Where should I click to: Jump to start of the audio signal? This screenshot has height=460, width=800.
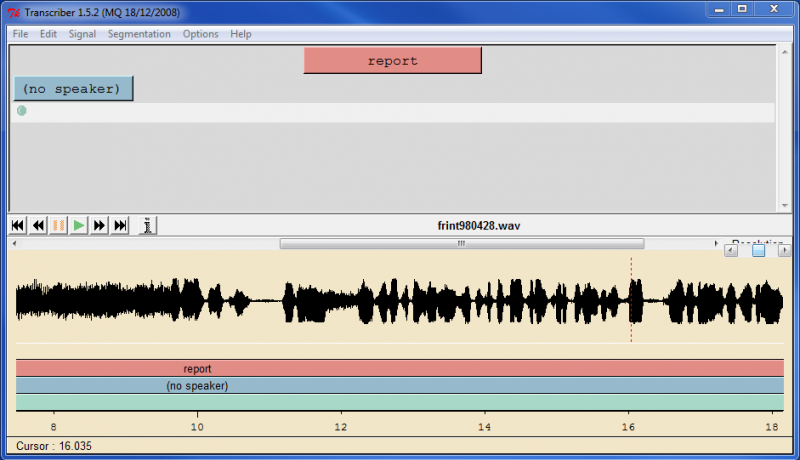click(17, 226)
